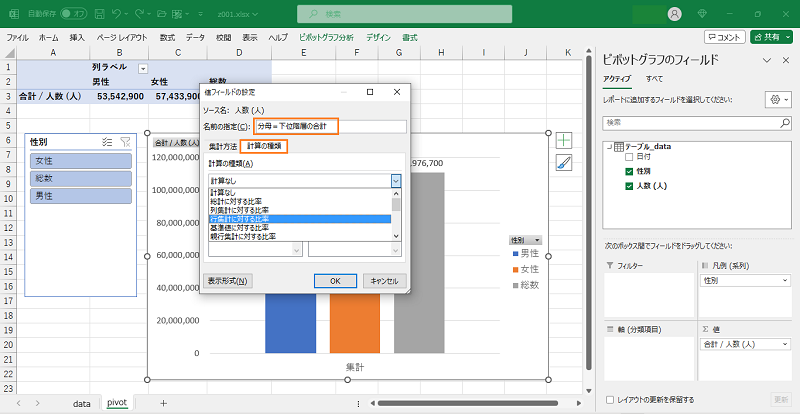Clear filter on 性別 slicer
The image size is (800, 414).
(125, 142)
